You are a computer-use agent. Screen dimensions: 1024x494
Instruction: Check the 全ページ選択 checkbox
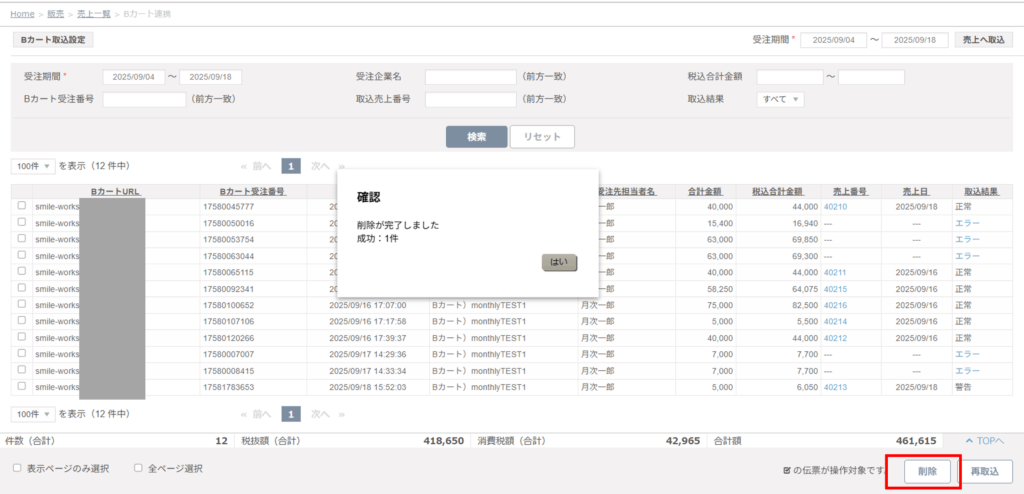click(x=138, y=468)
